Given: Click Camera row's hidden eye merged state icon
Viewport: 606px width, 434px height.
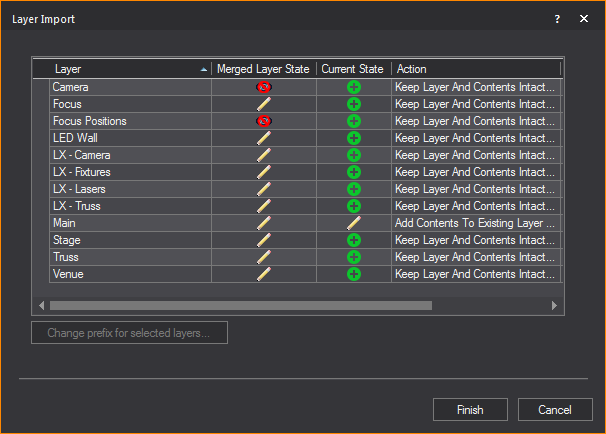Looking at the screenshot, I should coord(264,87).
